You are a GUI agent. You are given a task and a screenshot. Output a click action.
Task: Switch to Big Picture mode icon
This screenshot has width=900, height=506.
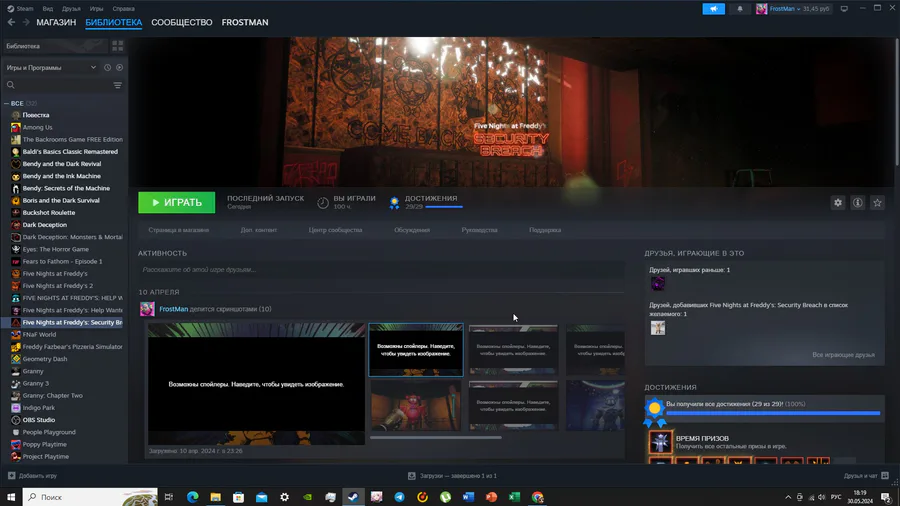844,9
